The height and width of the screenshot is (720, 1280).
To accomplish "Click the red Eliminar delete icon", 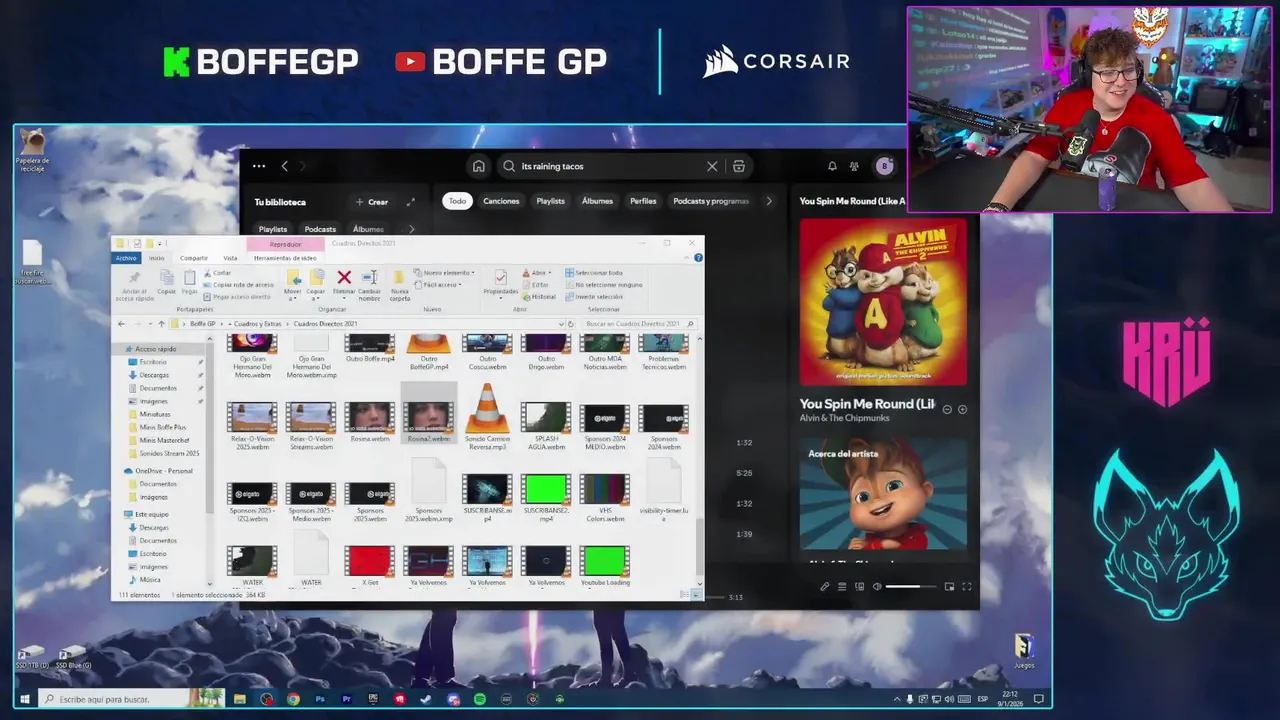I will point(344,278).
